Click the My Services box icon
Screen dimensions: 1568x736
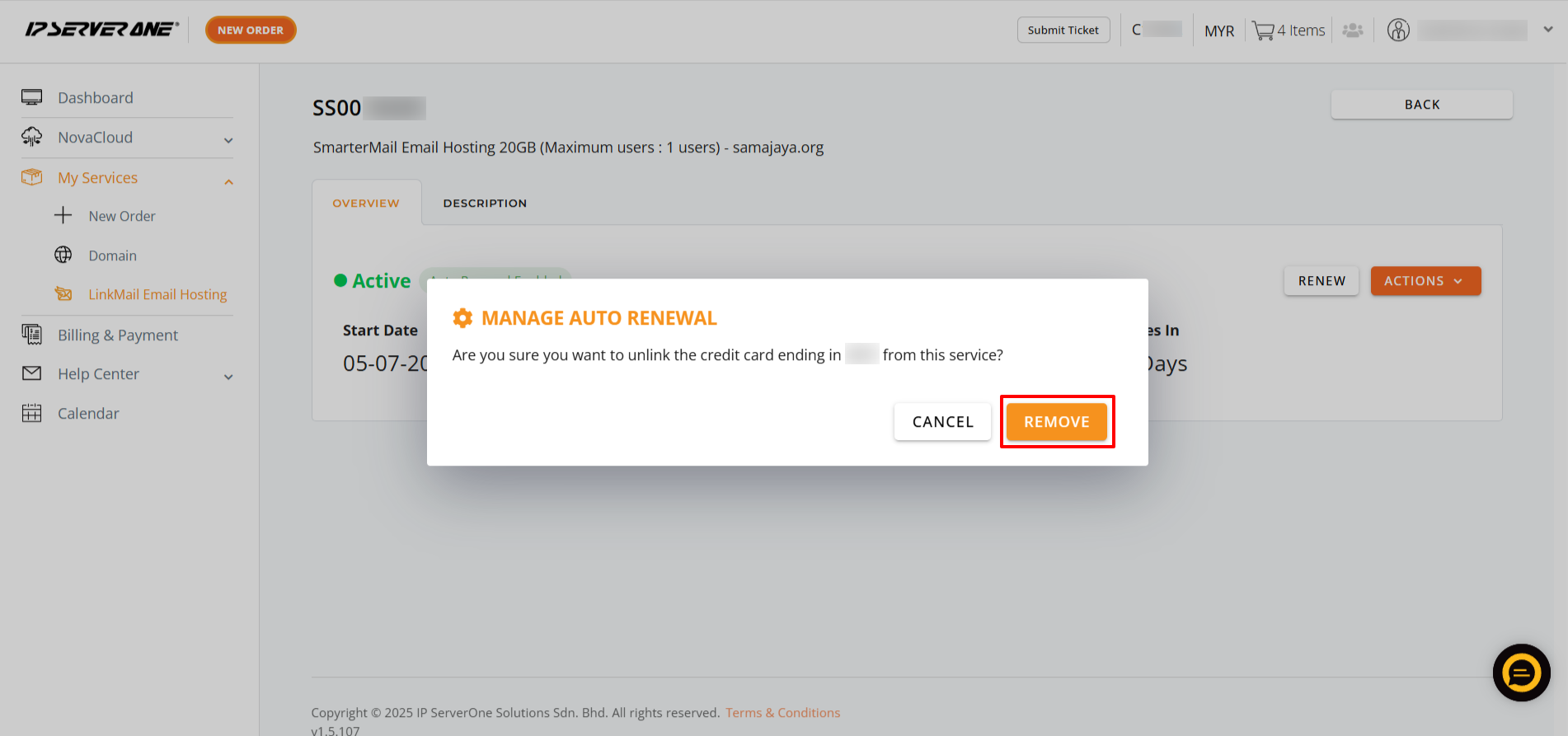tap(31, 177)
